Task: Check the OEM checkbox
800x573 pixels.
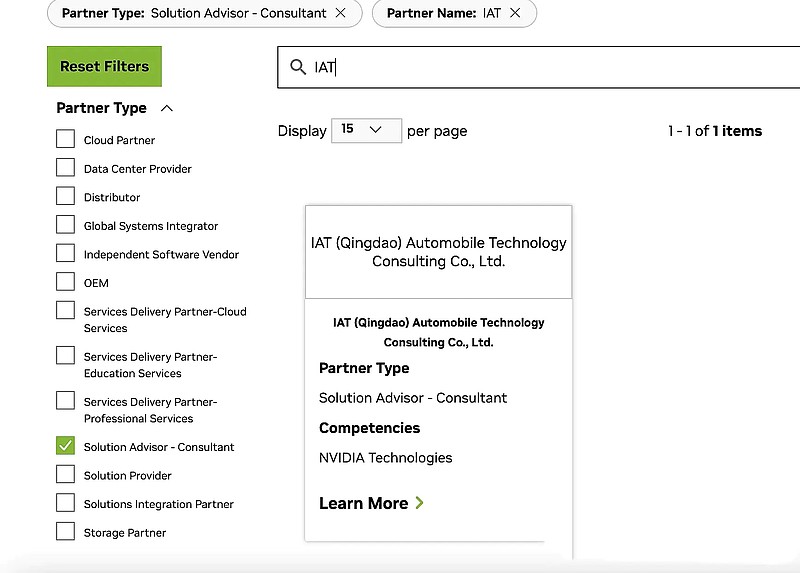Action: click(65, 282)
